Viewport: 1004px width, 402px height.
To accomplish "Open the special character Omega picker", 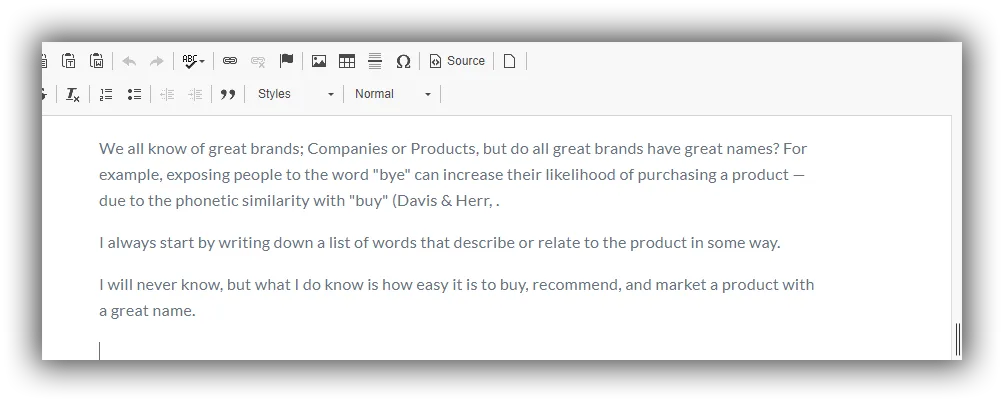I will click(x=403, y=61).
